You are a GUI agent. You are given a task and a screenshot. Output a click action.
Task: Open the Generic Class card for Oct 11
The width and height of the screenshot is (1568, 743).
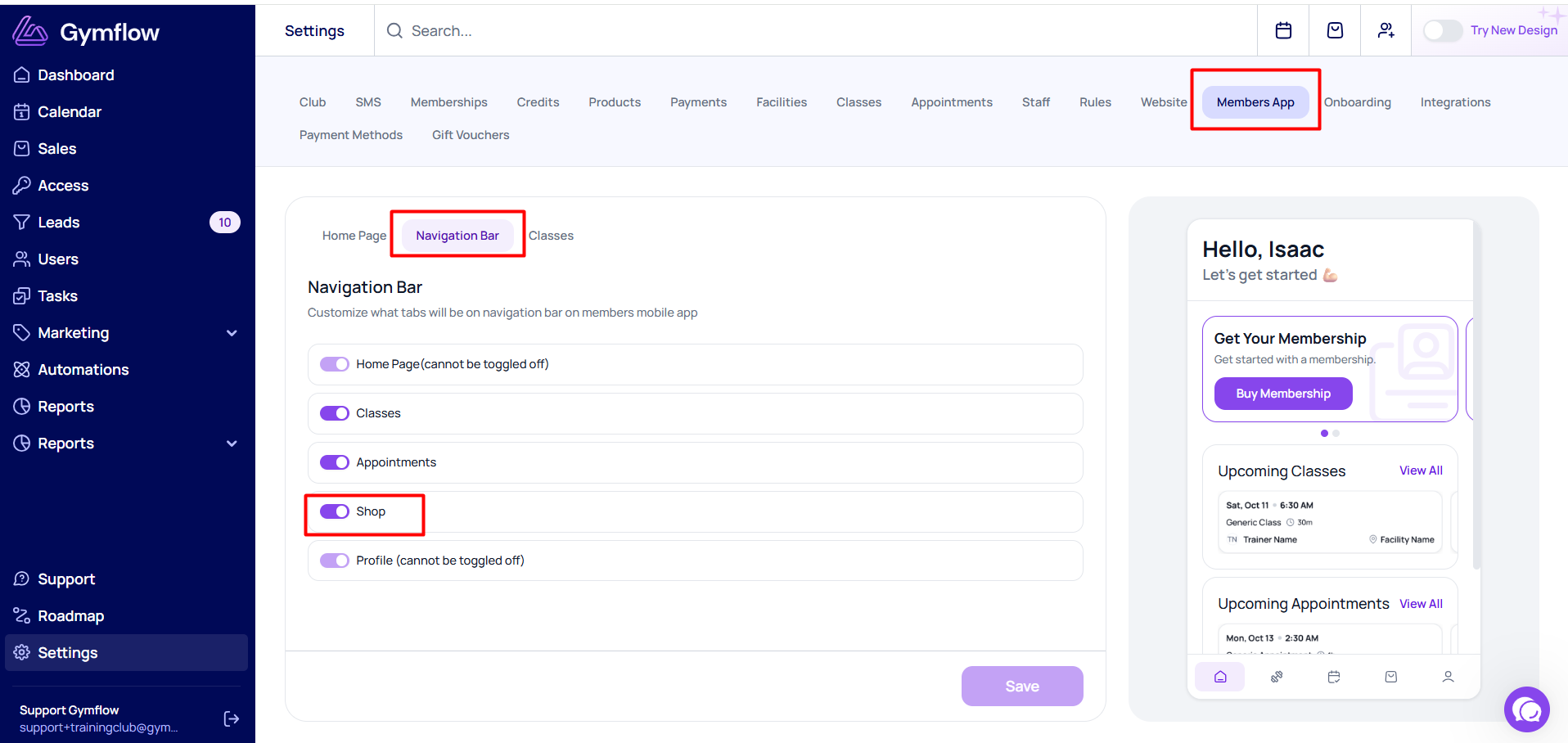coord(1330,522)
